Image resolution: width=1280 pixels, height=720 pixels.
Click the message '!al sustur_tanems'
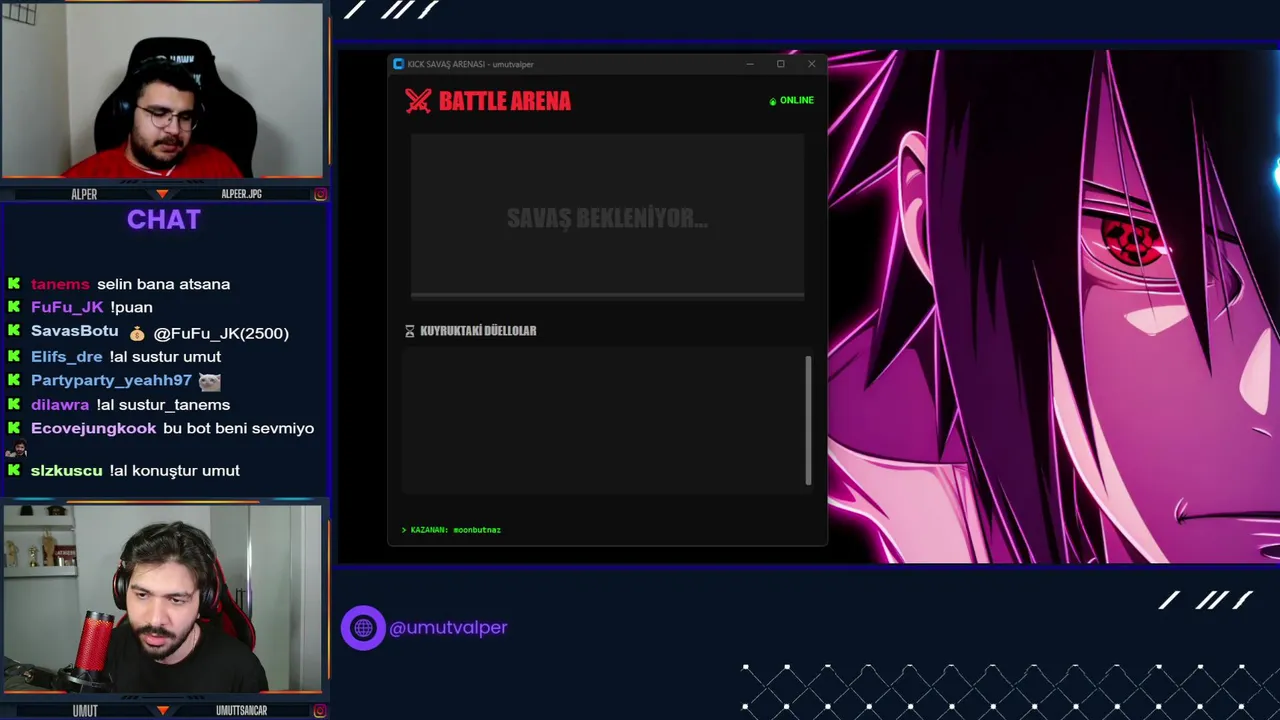(x=163, y=404)
